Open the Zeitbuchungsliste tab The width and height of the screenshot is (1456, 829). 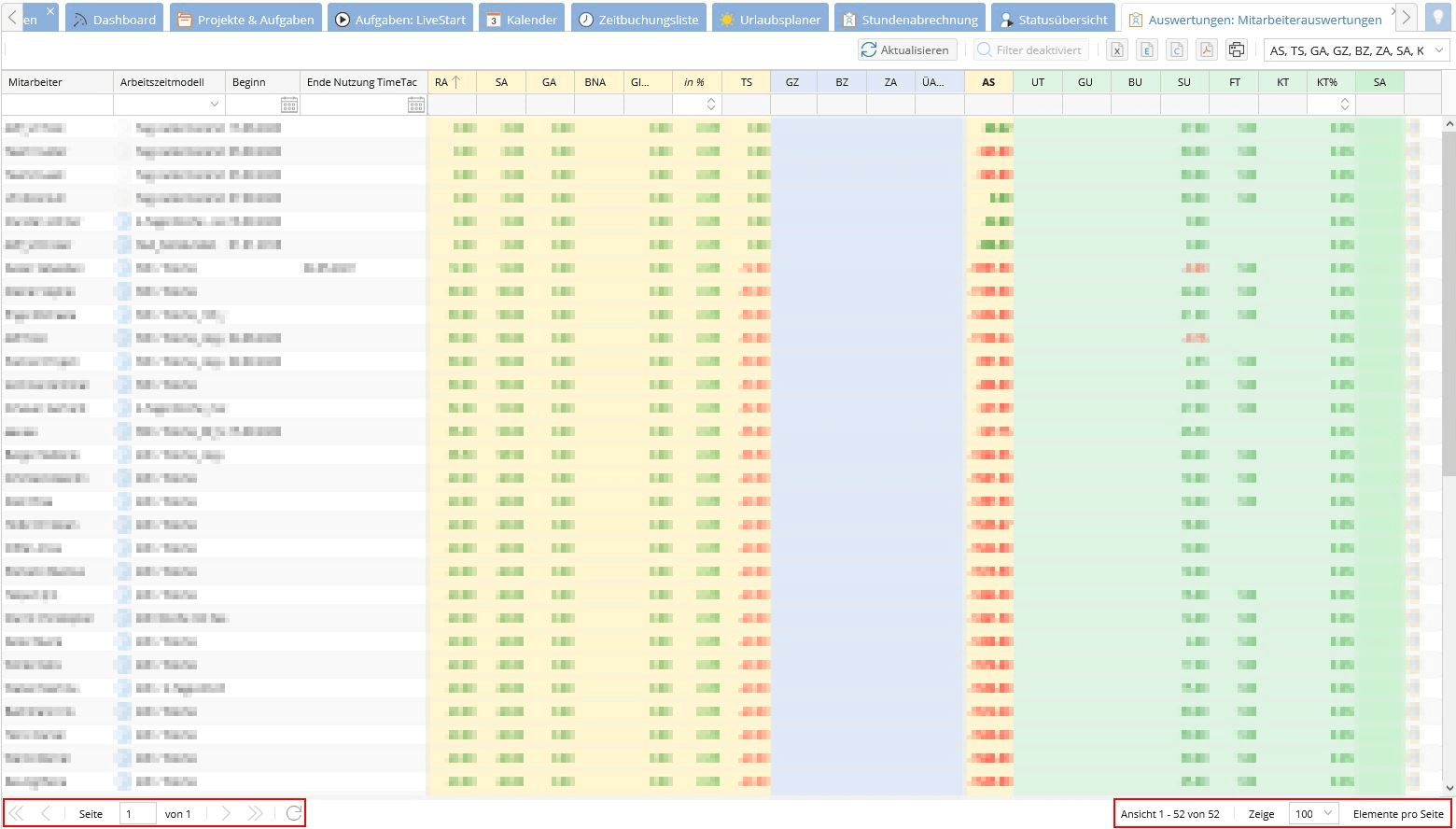638,19
